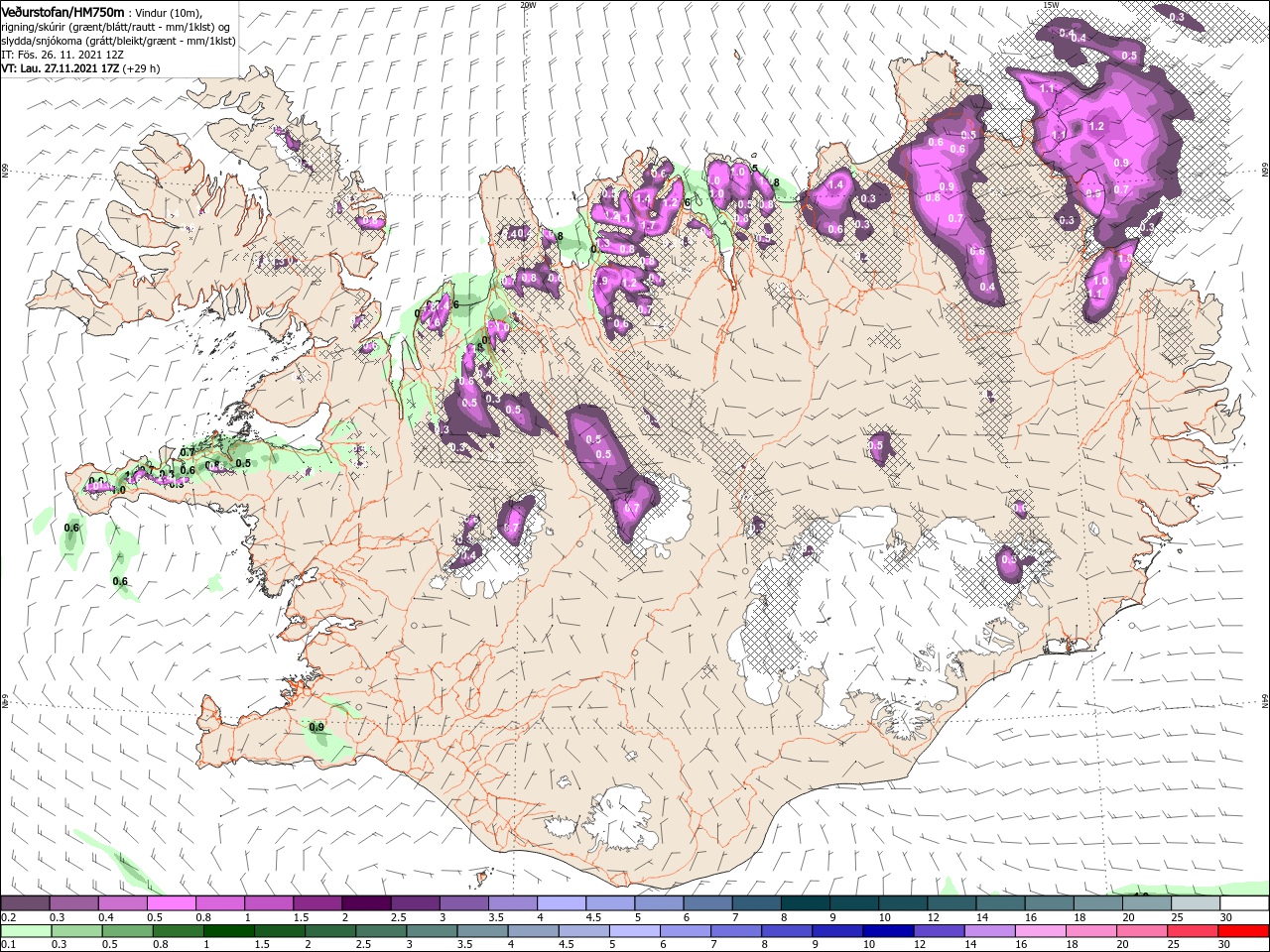Click the 1.2 value in northeast offshore snow area
1270x952 pixels.
(1096, 127)
